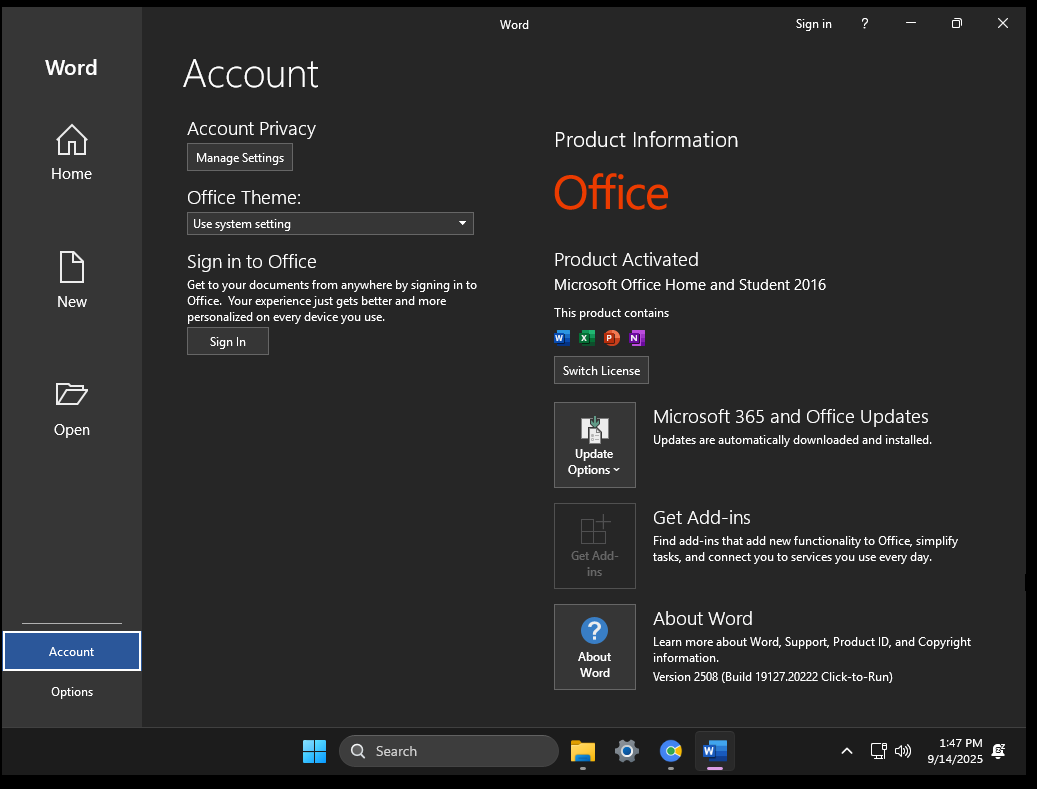Click the Get Add-ins tile

tap(595, 546)
